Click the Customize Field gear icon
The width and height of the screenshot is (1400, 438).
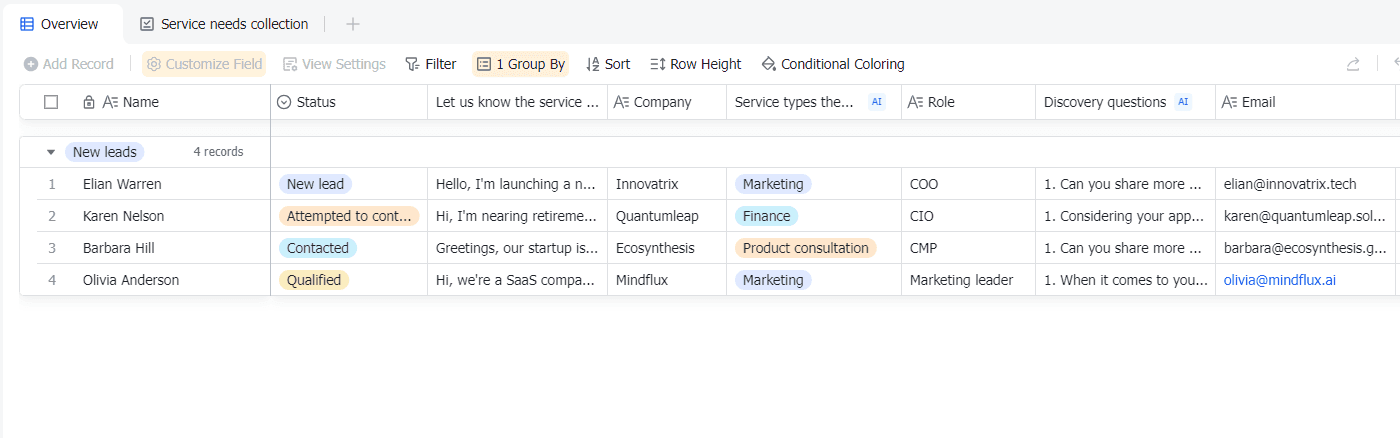(x=154, y=64)
